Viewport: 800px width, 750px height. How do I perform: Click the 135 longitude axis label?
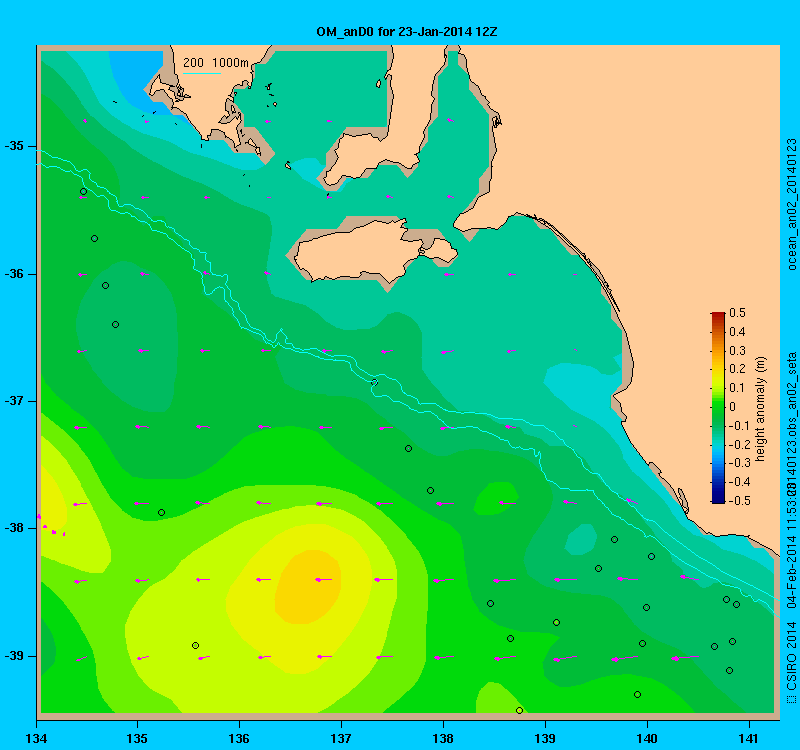click(137, 739)
